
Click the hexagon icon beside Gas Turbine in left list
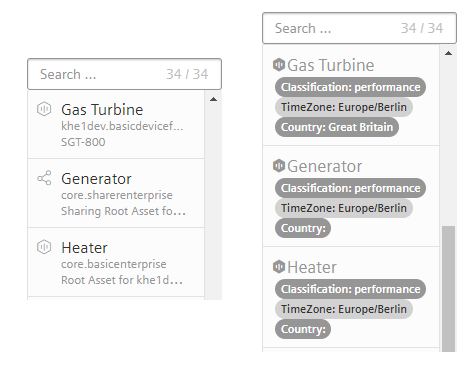(x=44, y=109)
